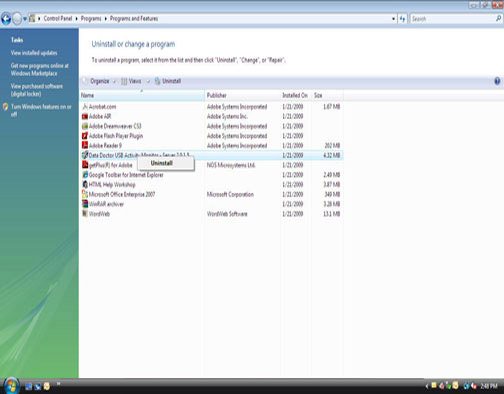Click Microsoft Corporation publisher cell
This screenshot has height=394, width=504.
click(230, 194)
